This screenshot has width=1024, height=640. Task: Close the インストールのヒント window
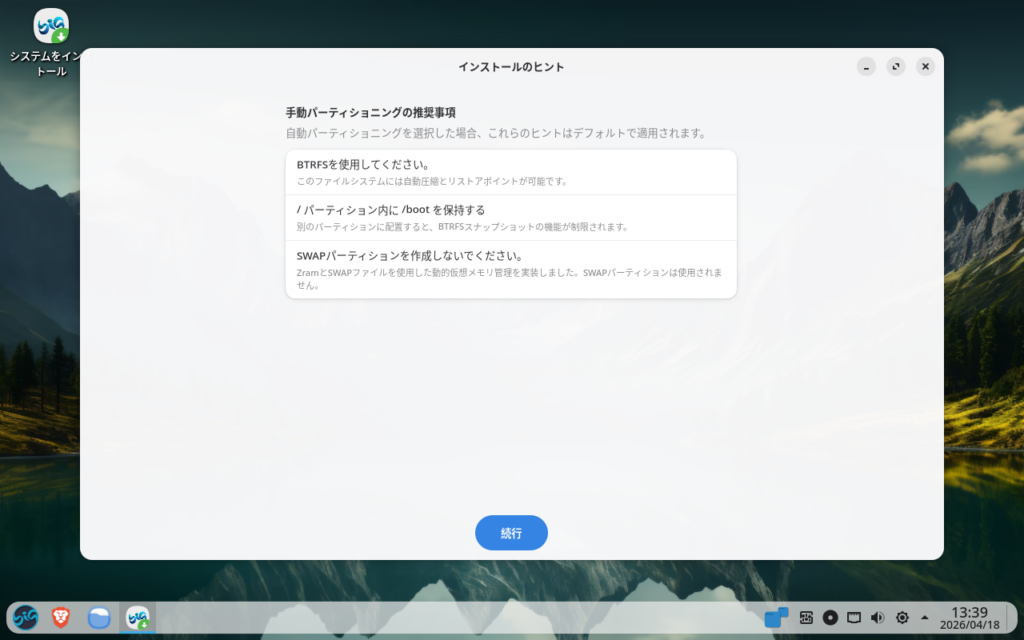(x=926, y=67)
